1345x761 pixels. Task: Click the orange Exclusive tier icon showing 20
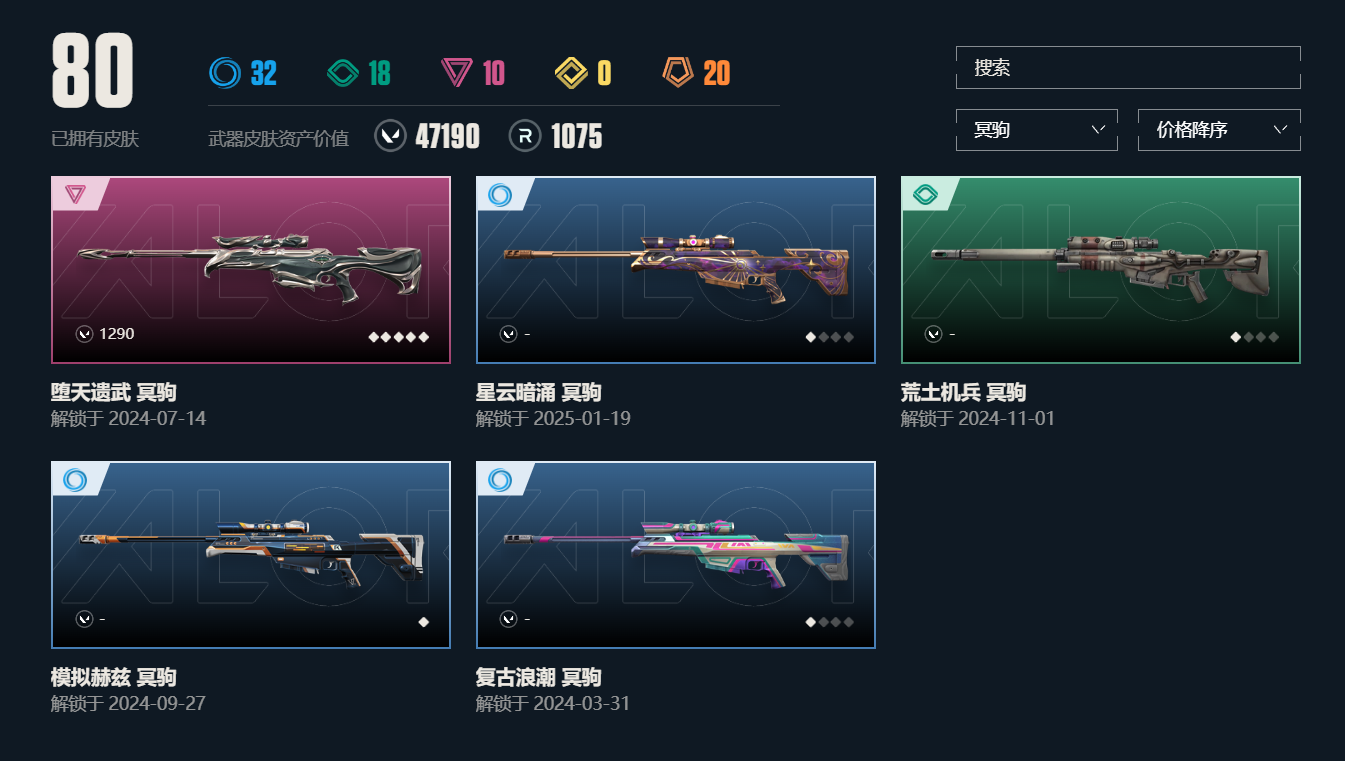678,73
